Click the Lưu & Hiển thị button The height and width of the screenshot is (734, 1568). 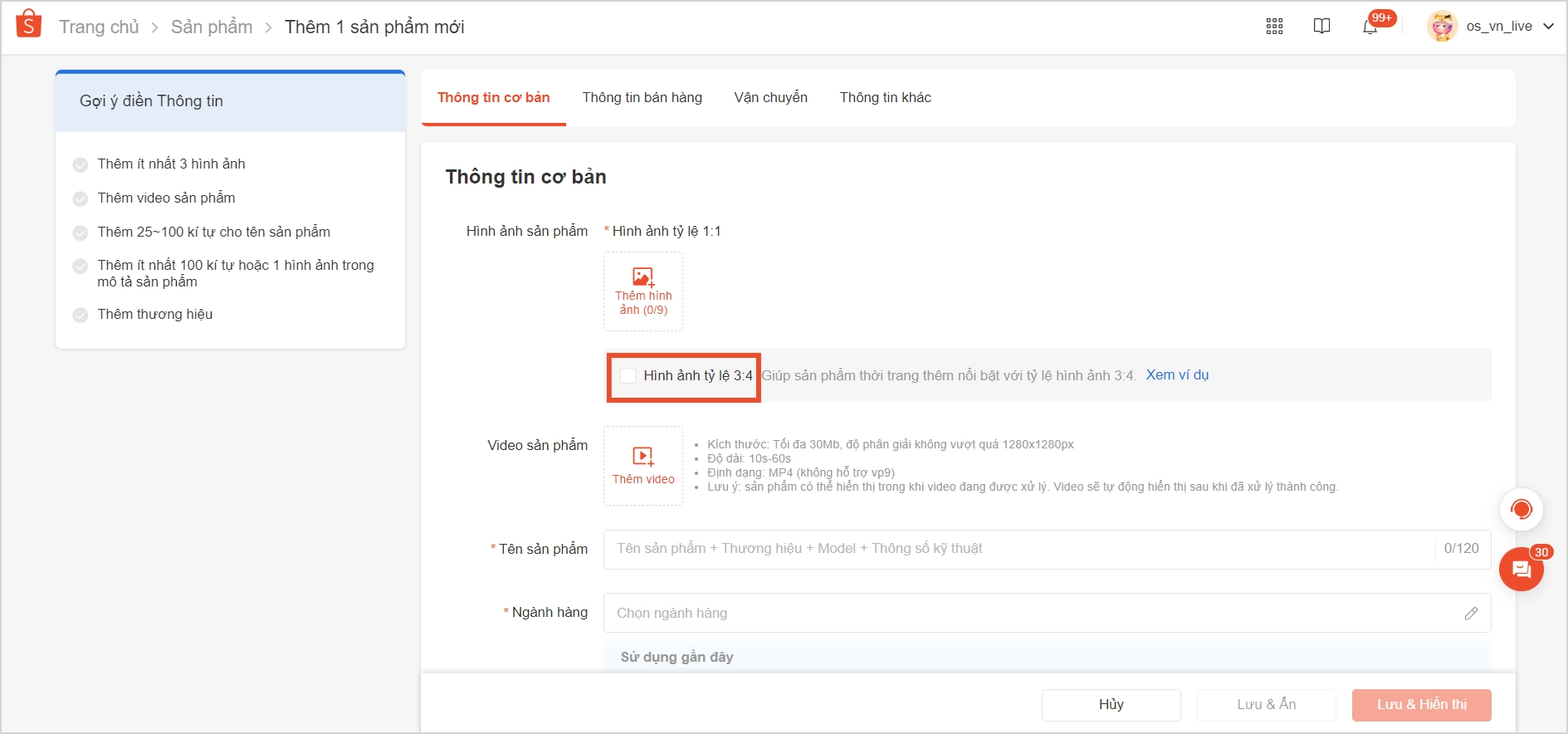click(1422, 705)
